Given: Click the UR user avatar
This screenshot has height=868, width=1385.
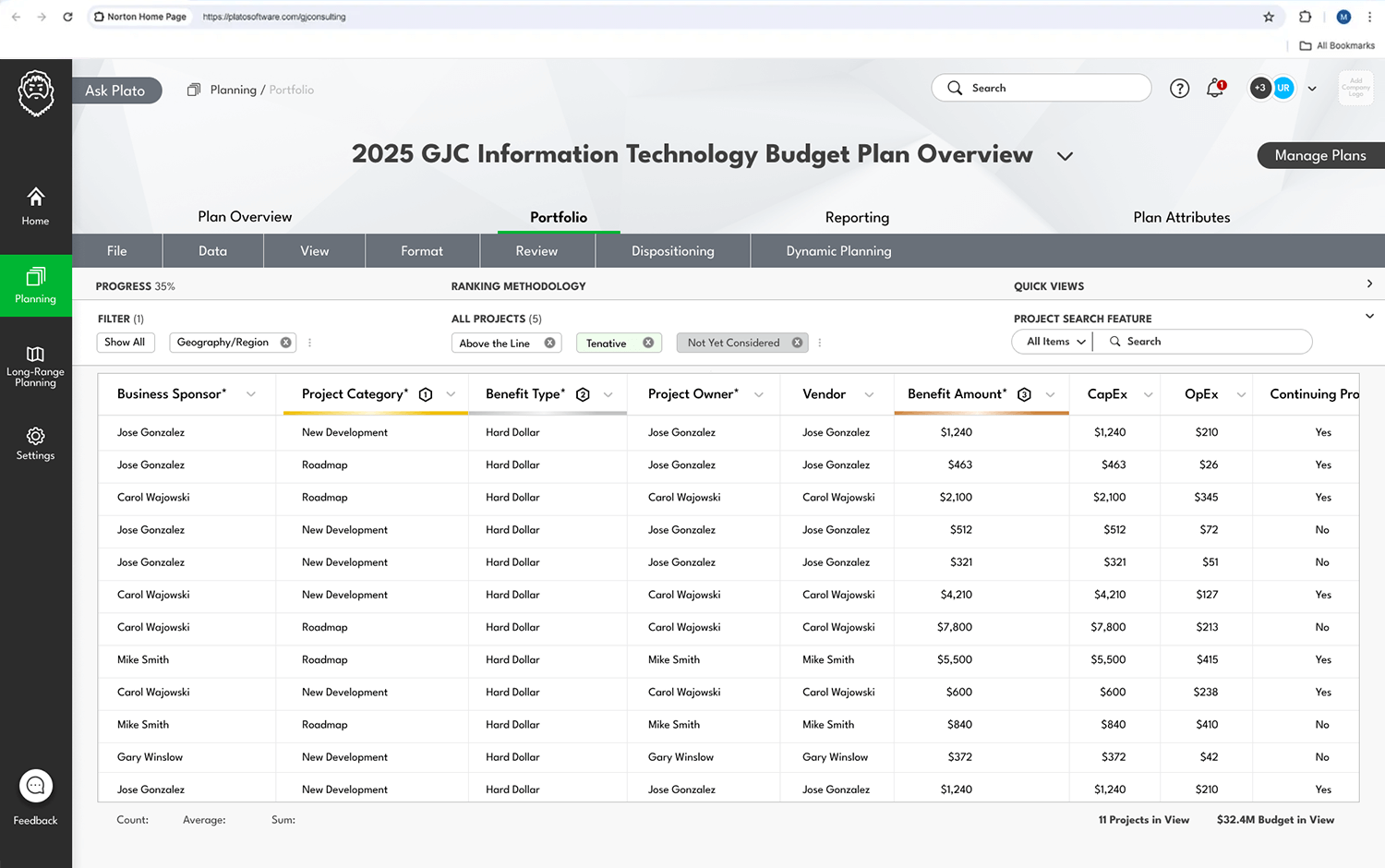Looking at the screenshot, I should (x=1283, y=88).
